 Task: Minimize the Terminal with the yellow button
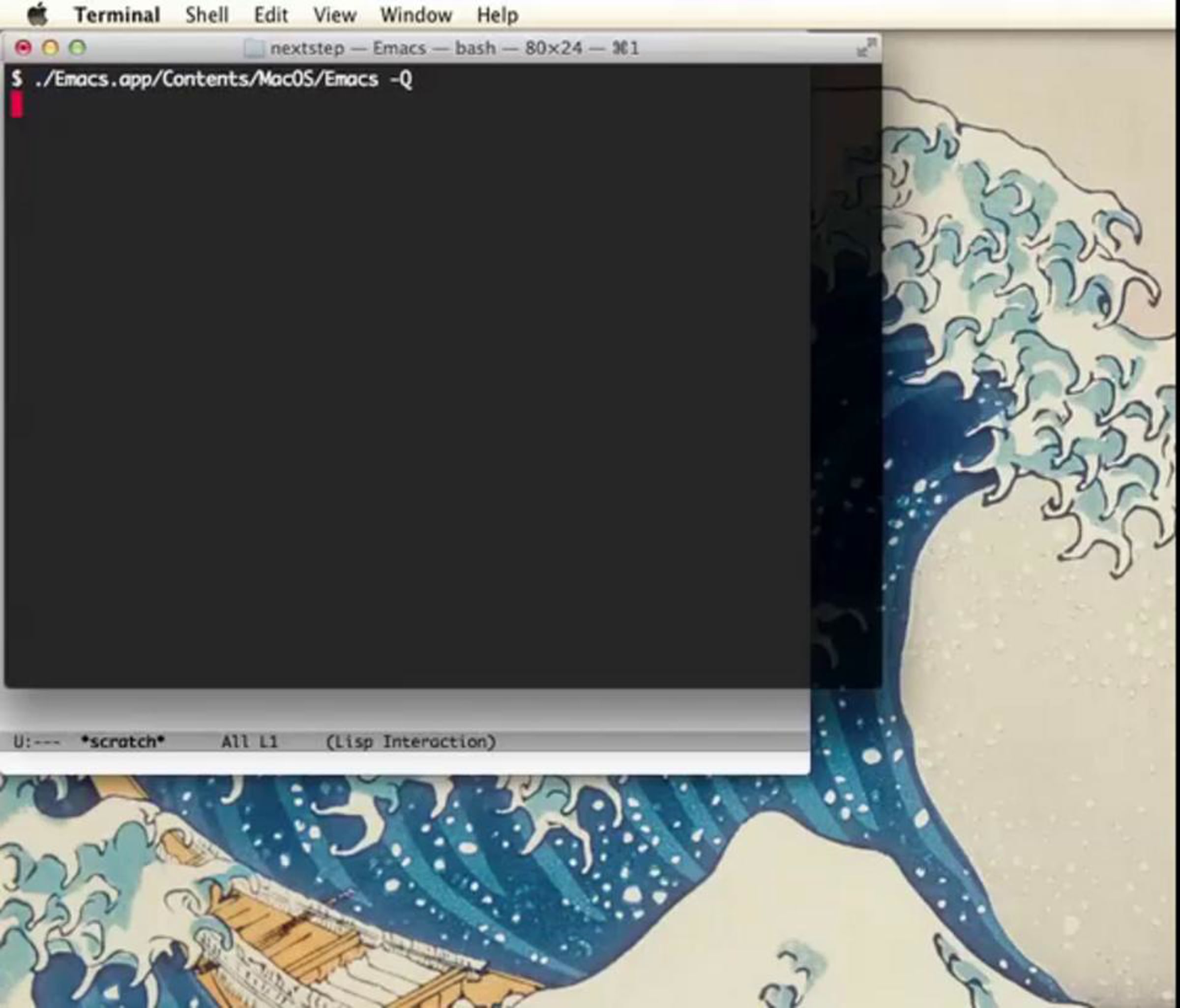pyautogui.click(x=51, y=48)
